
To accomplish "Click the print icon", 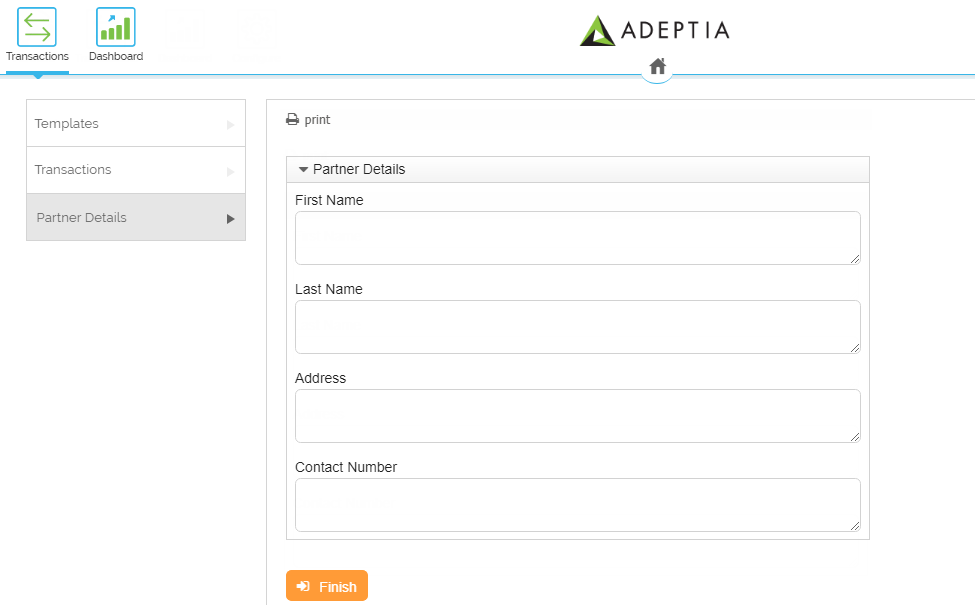I will [292, 120].
